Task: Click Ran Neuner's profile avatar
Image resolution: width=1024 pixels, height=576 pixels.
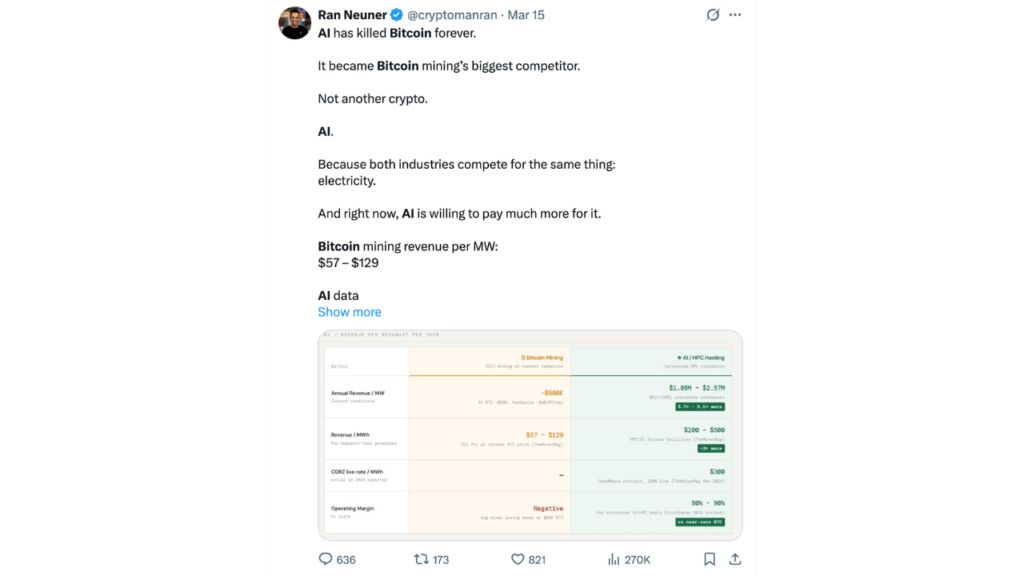Action: 295,22
